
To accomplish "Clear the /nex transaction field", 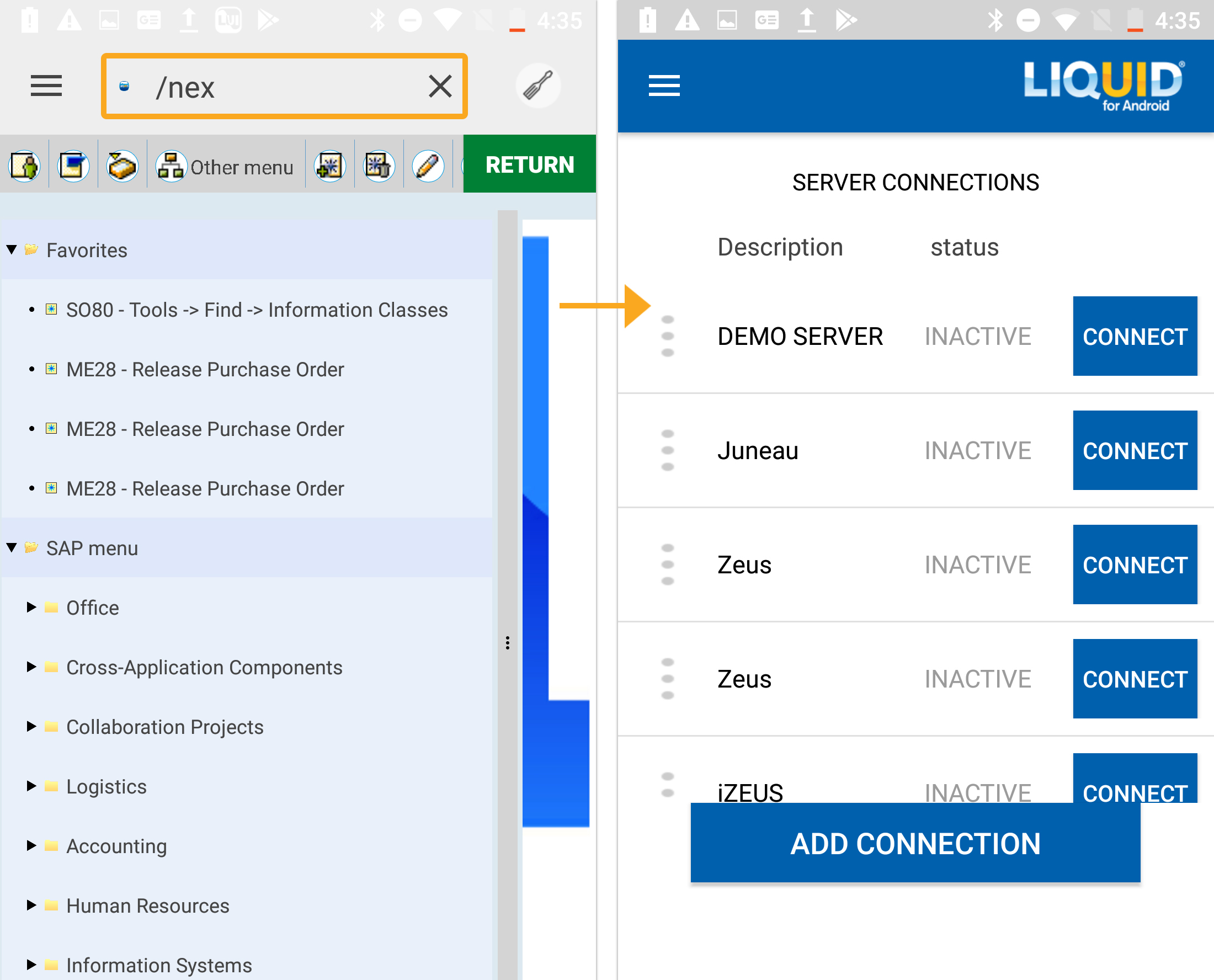I will [x=440, y=87].
